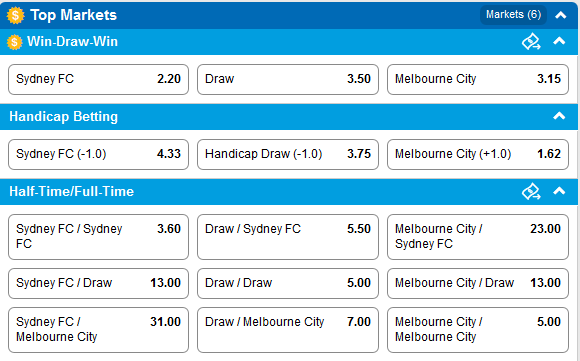This screenshot has height=361, width=580.
Task: Click the ticket icon in the Half-Time/Full-Time header
Action: 531,191
